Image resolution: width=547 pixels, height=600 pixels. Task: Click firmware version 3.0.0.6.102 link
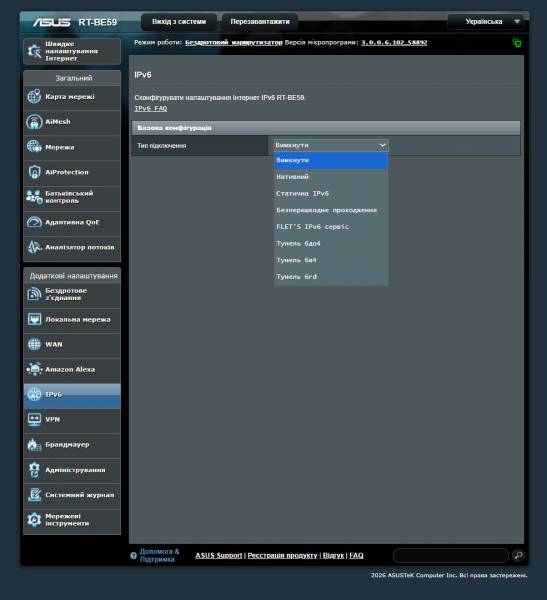pyautogui.click(x=394, y=42)
